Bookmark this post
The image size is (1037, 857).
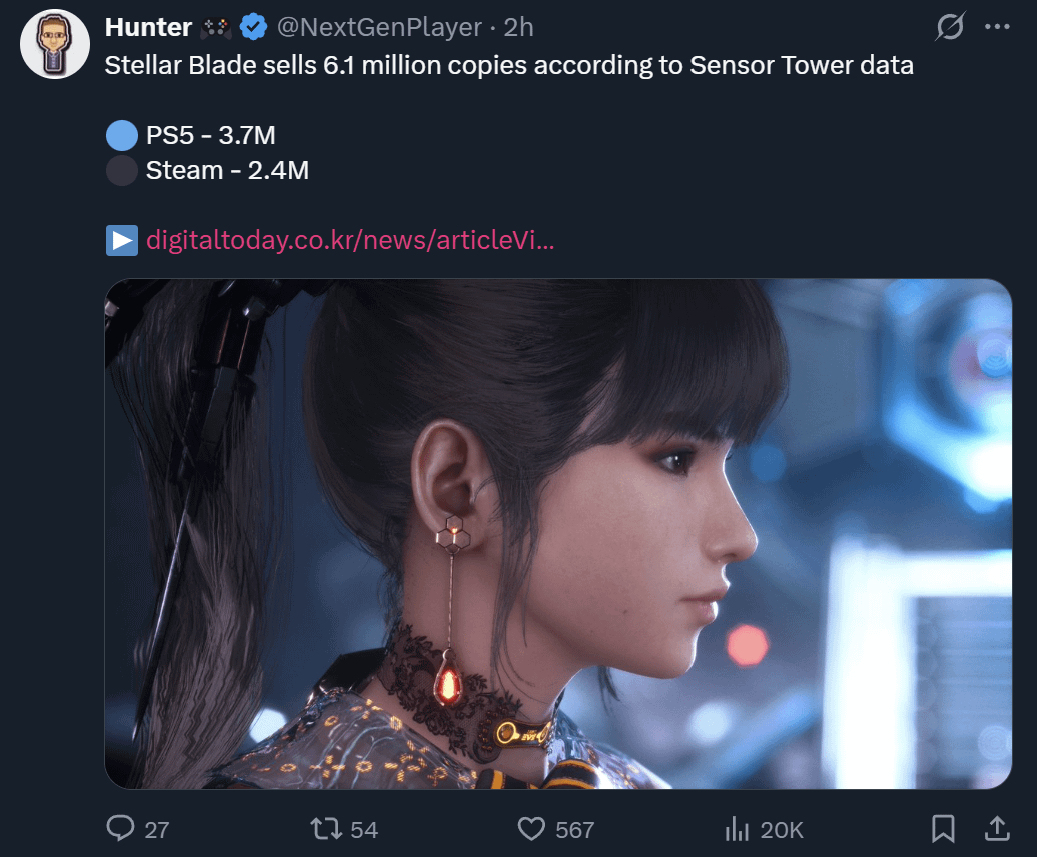(x=943, y=828)
